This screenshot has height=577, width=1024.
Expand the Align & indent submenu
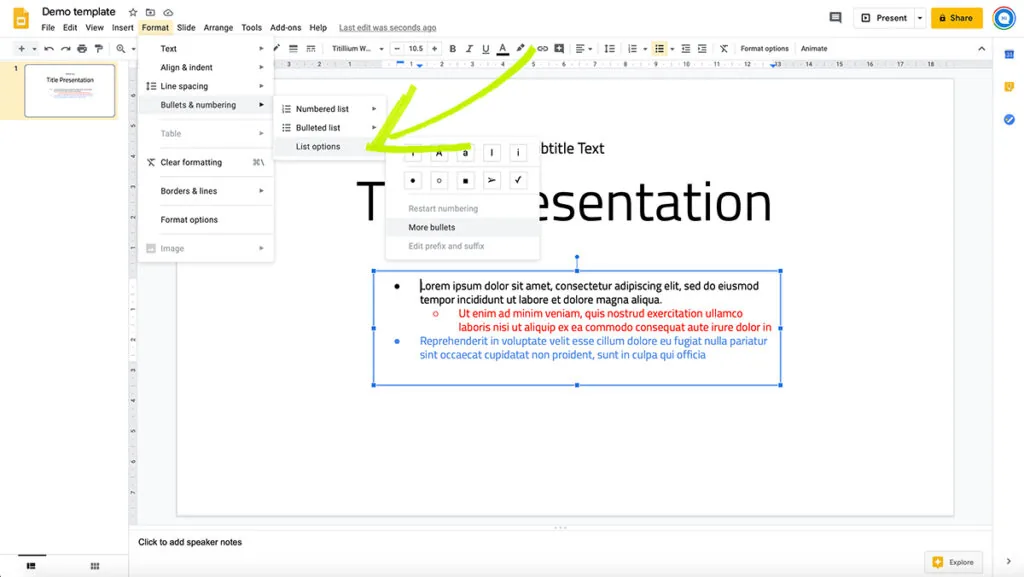click(206, 67)
